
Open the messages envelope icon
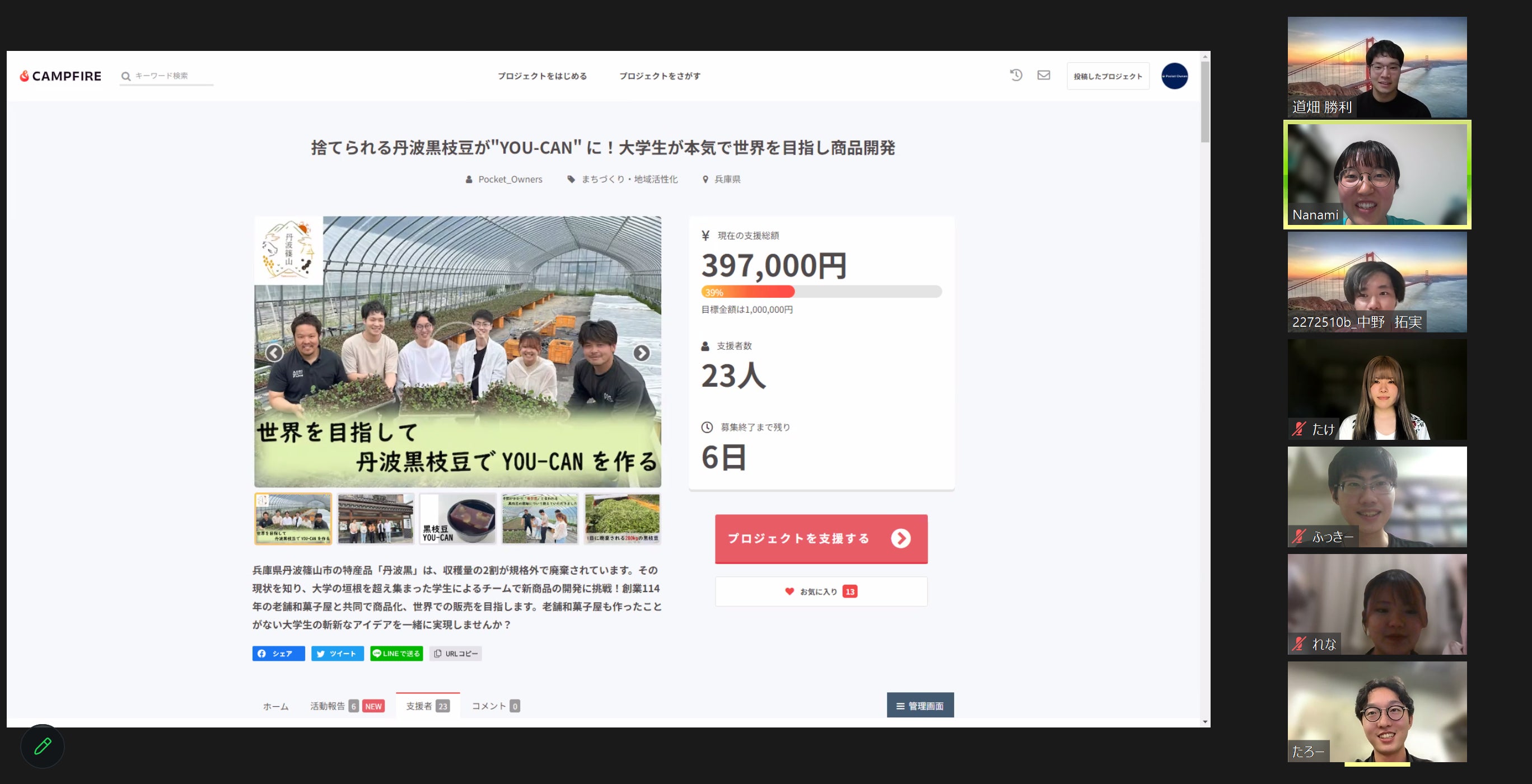point(1043,75)
